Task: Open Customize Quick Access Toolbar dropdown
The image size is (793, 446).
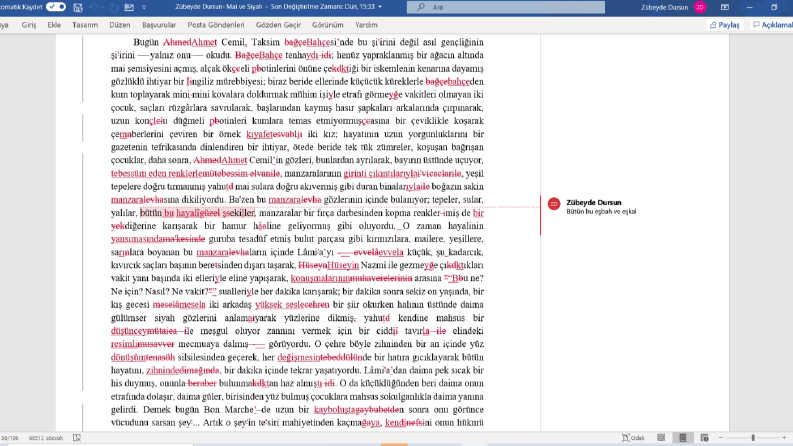Action: [x=144, y=8]
